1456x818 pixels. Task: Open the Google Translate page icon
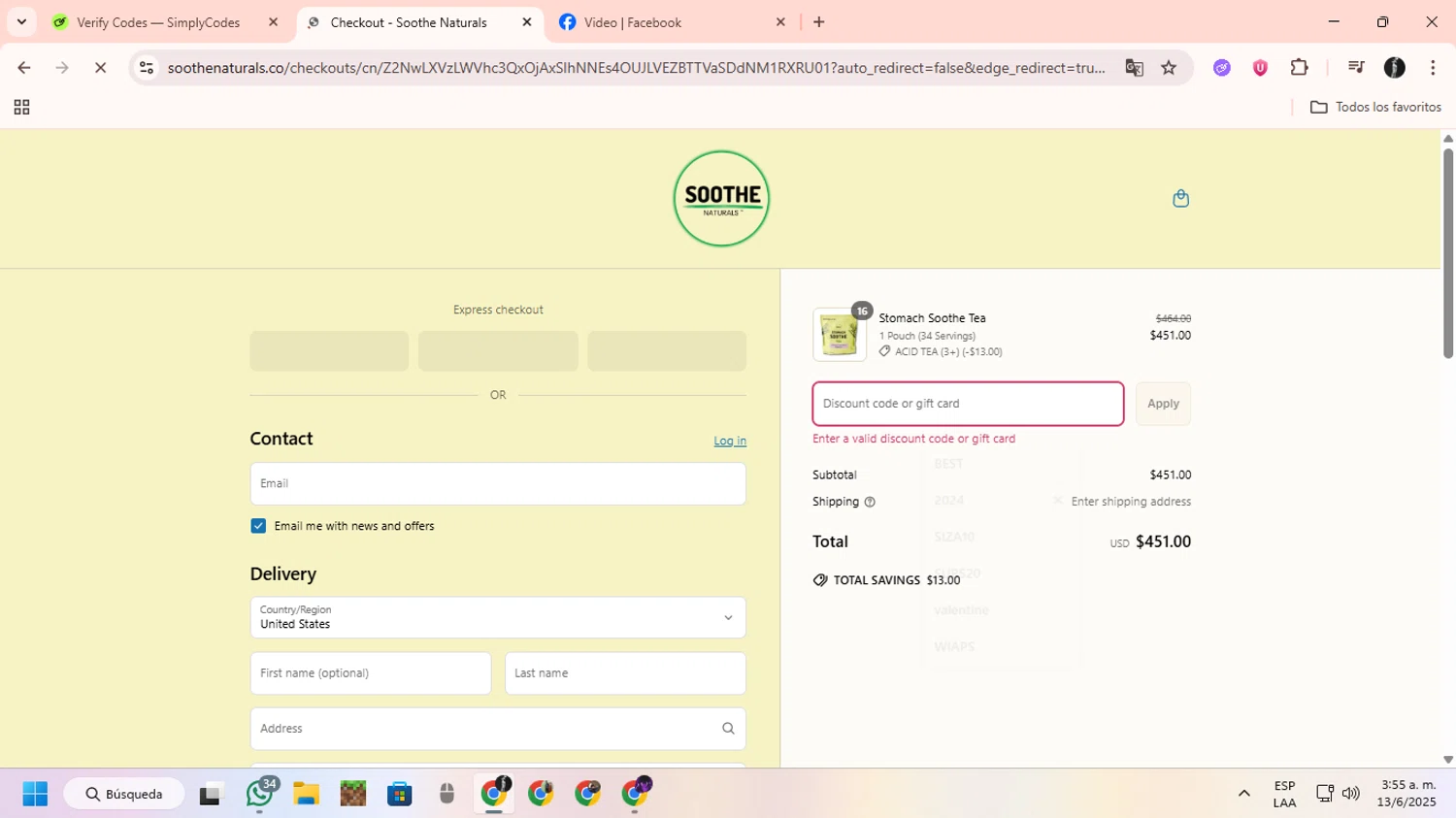point(1134,67)
